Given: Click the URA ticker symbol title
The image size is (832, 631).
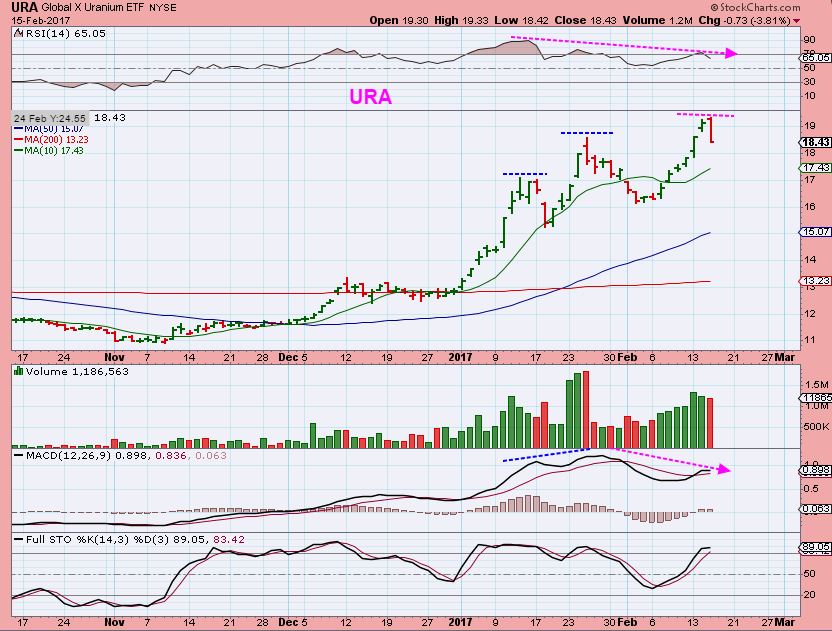Looking at the screenshot, I should tap(24, 7).
